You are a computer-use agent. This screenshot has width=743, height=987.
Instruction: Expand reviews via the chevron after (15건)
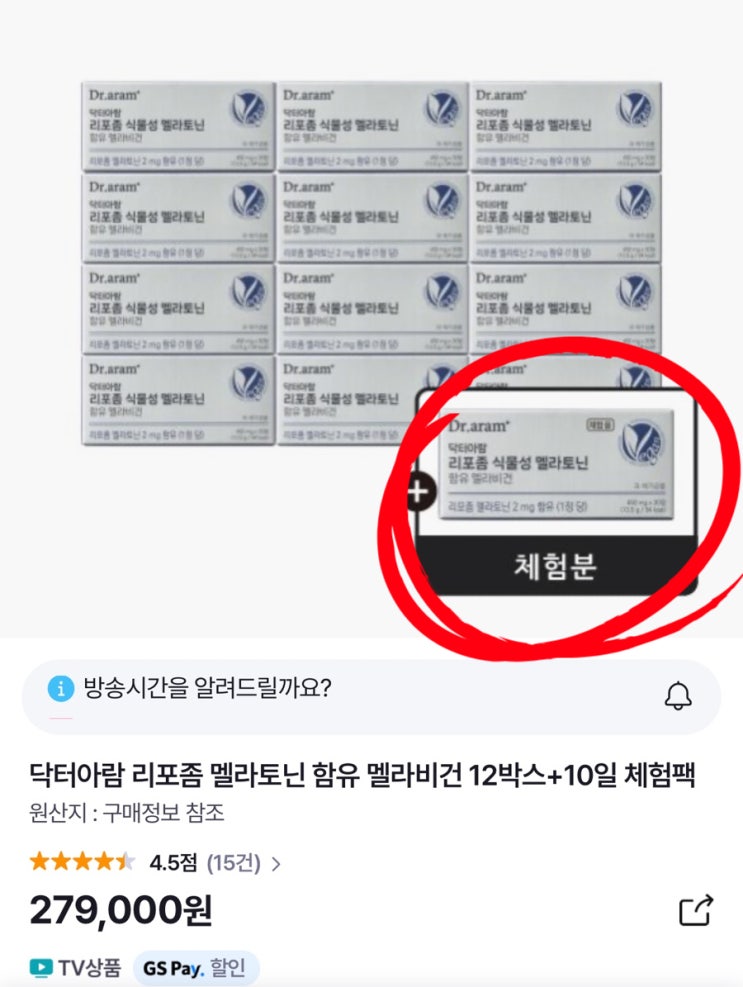coord(276,864)
